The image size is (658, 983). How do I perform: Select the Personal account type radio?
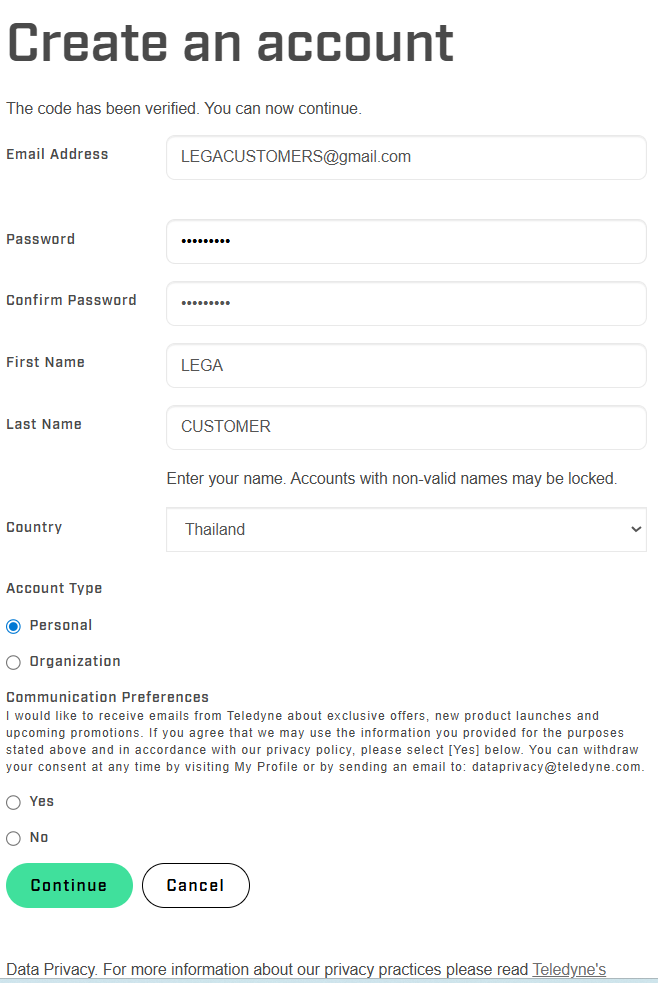click(13, 626)
